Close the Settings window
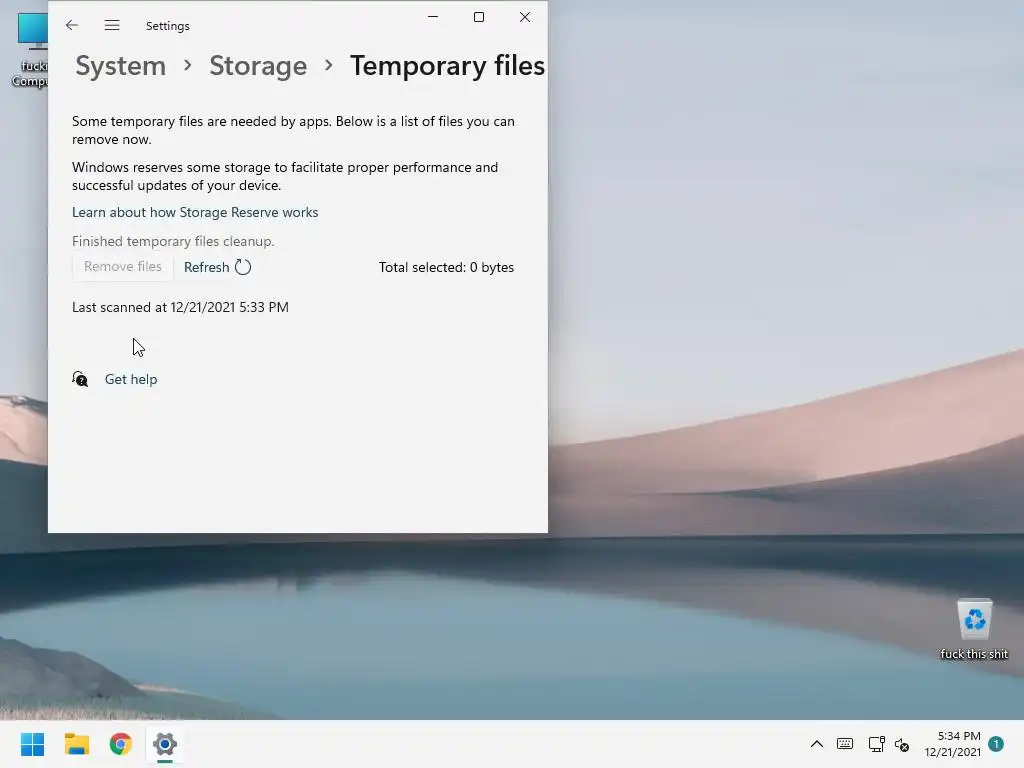 [525, 17]
